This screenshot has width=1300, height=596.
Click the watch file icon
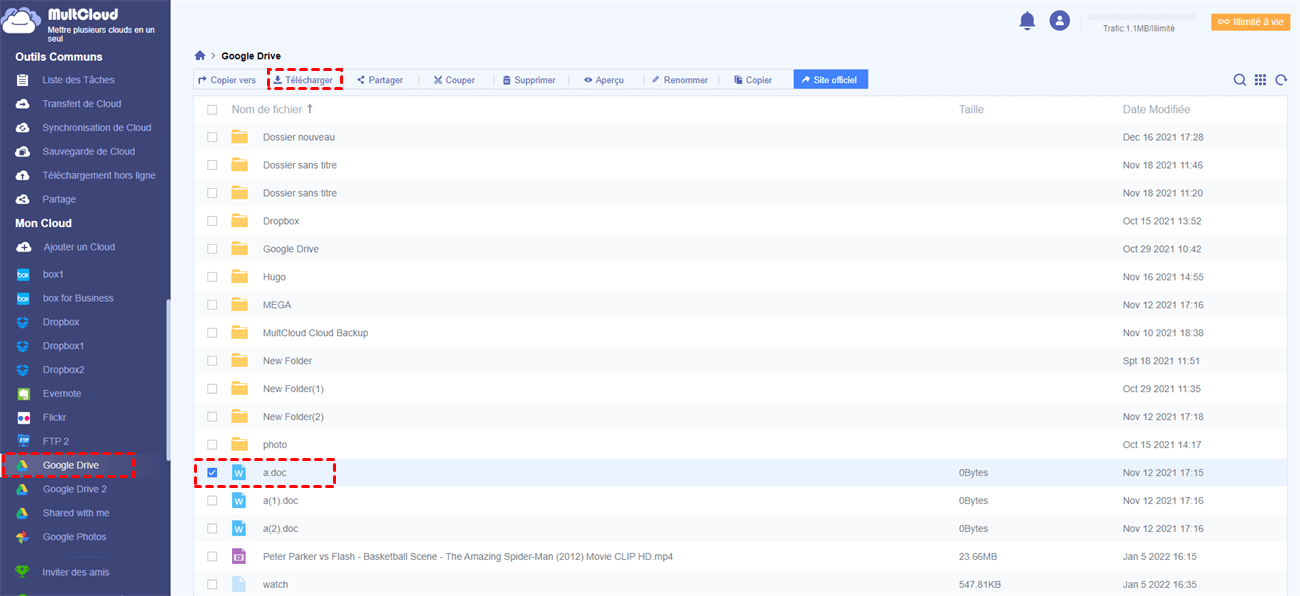click(239, 584)
